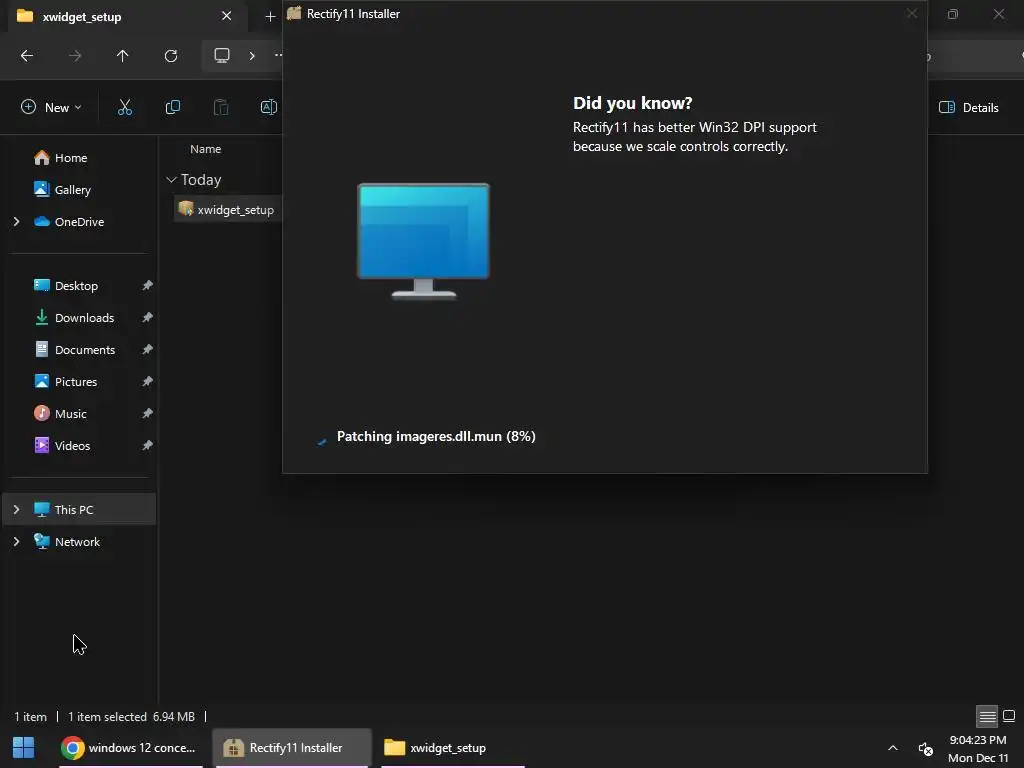Click the muted volume tray icon
The image size is (1024, 768).
pos(925,748)
